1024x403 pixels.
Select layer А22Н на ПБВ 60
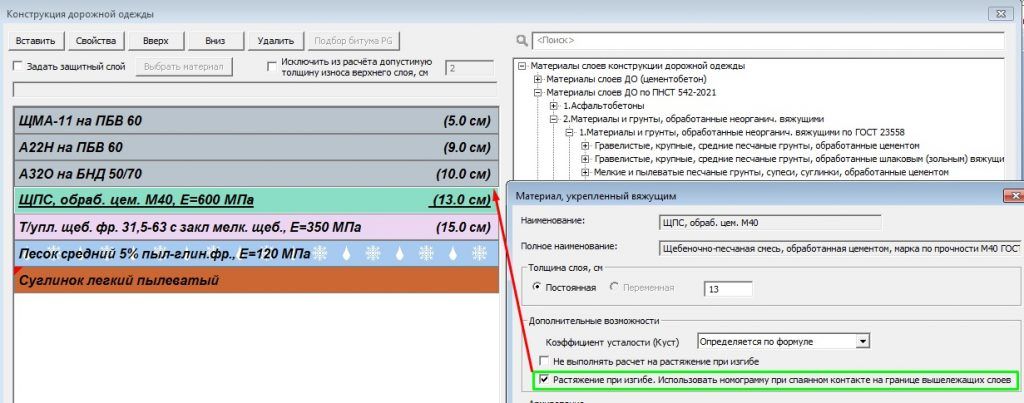256,148
